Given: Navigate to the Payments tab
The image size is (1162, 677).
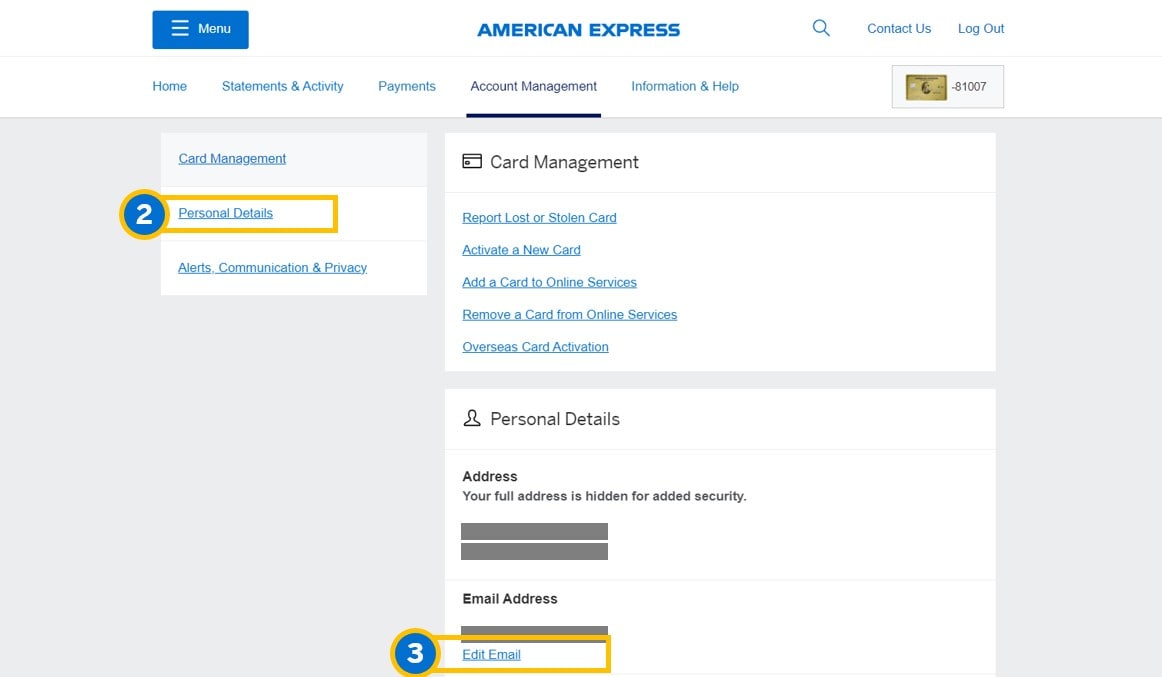Looking at the screenshot, I should pyautogui.click(x=406, y=86).
